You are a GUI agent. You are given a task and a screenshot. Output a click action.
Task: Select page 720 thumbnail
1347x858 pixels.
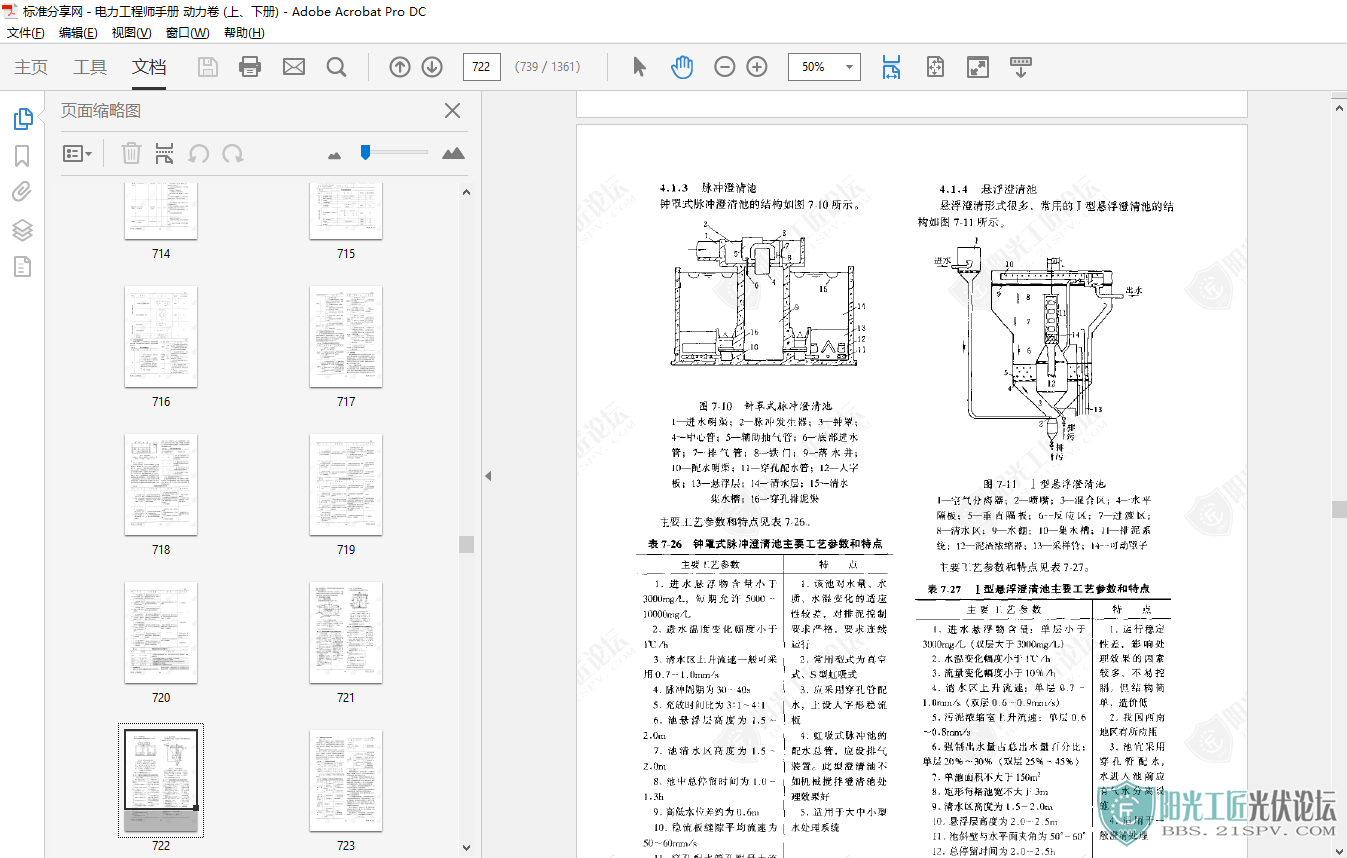(161, 633)
